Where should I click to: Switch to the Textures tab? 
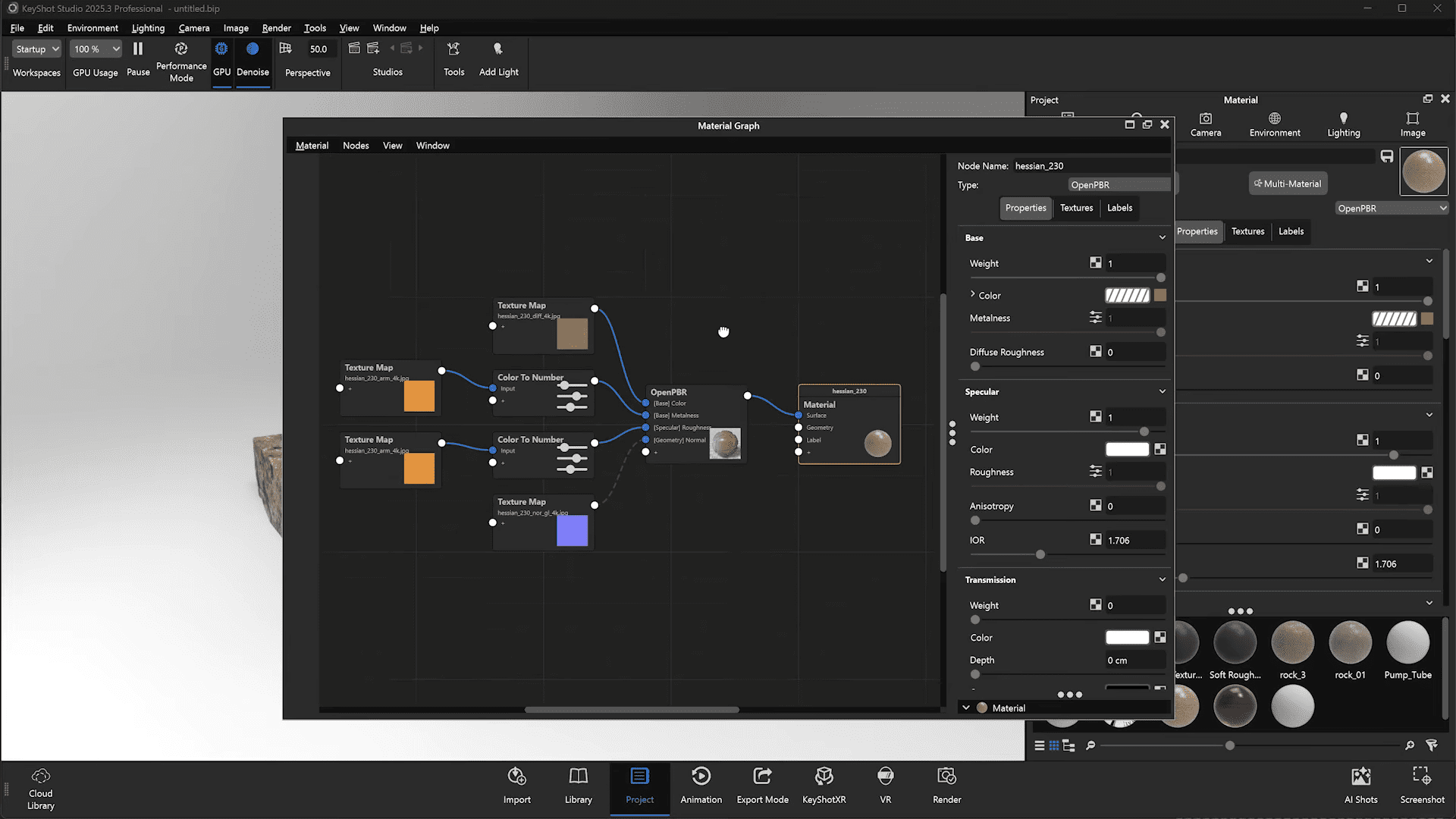tap(1076, 208)
